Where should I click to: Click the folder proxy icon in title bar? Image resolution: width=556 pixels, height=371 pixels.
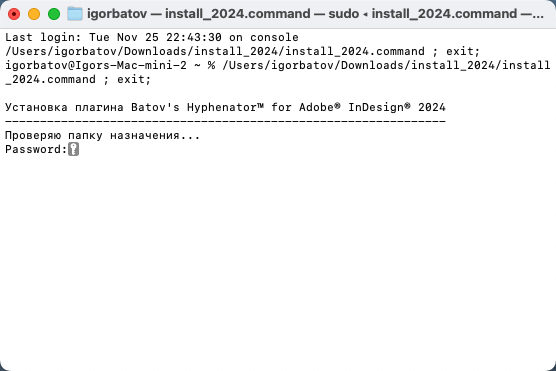pyautogui.click(x=75, y=14)
